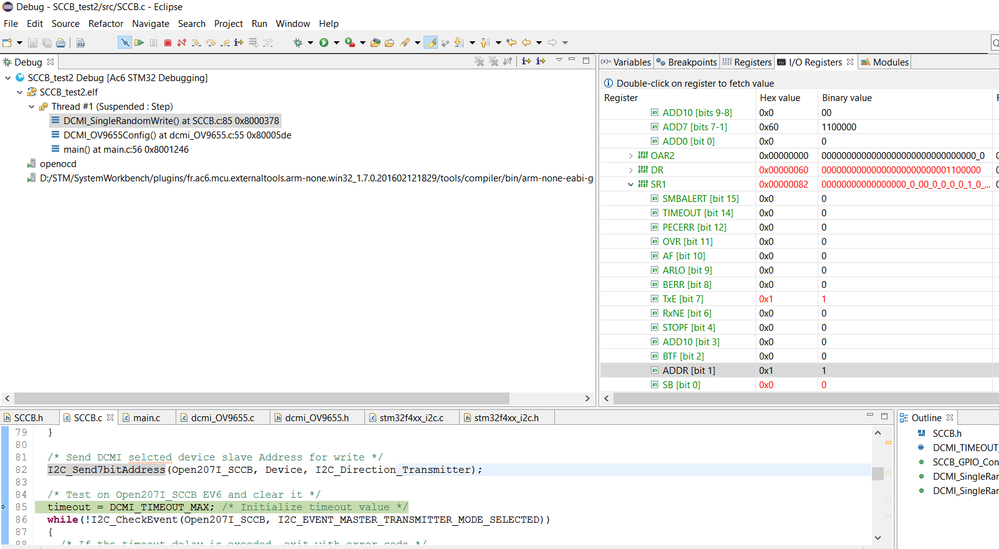Viewport: 999px width, 549px height.
Task: Collapse Thread #1 Suspended node
Action: (x=31, y=106)
